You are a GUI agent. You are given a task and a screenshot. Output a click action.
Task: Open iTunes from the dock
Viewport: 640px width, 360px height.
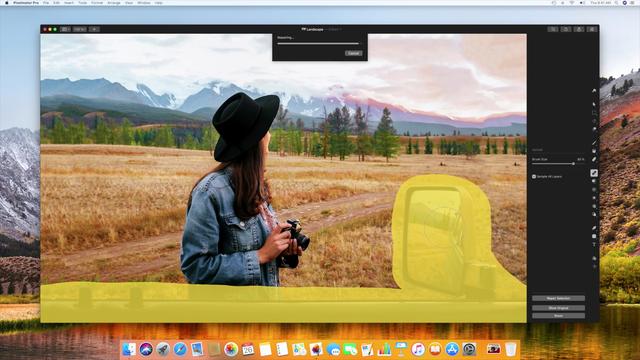click(x=418, y=349)
